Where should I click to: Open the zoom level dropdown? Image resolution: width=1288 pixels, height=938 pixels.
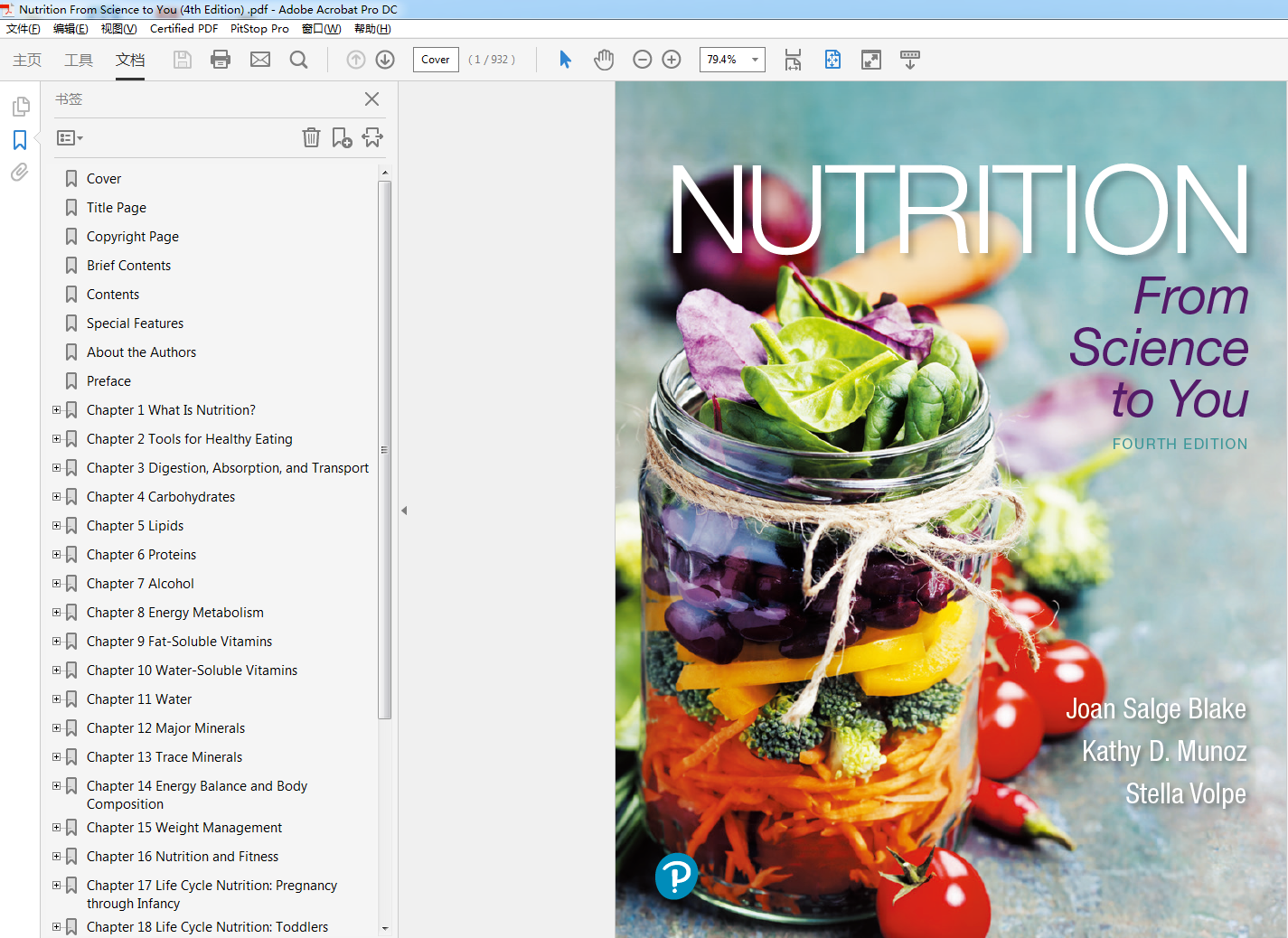tap(755, 60)
